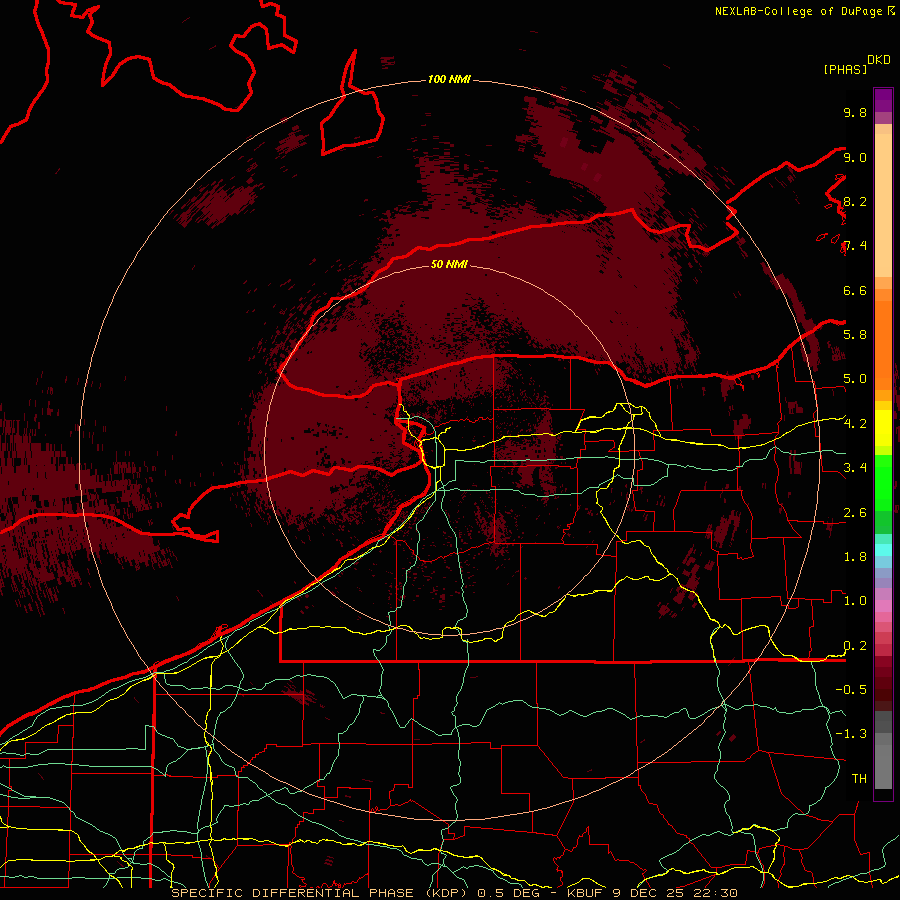Click the 9.0 value on color scale
Screen dimensions: 900x900
[855, 157]
